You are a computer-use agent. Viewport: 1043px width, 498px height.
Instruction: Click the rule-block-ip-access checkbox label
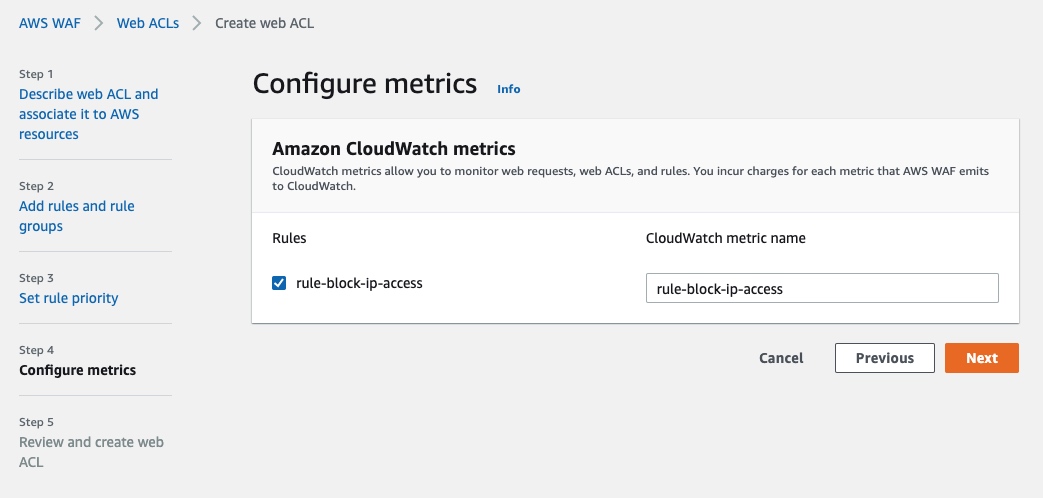359,283
